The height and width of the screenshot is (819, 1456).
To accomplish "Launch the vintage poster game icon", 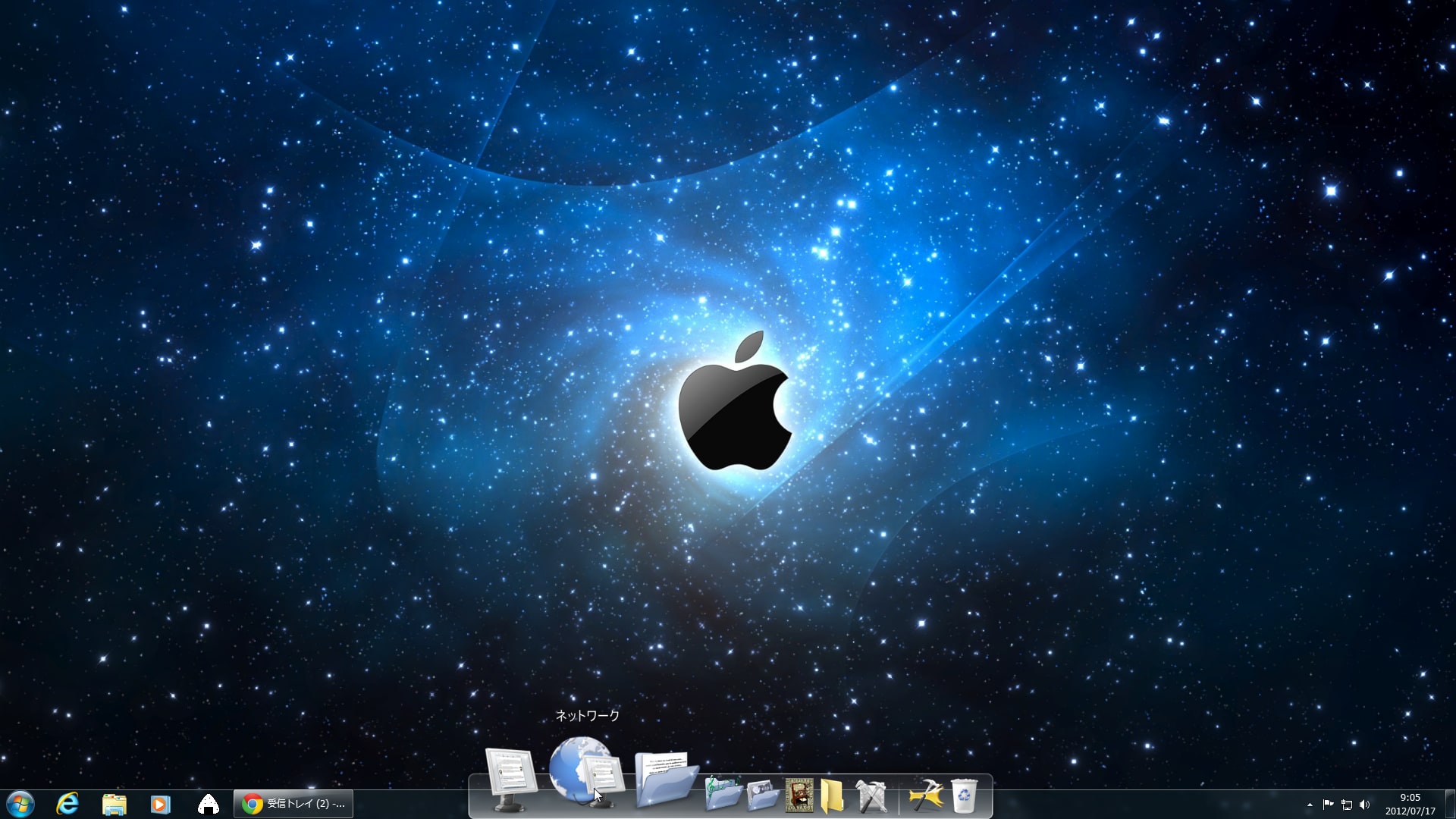I will [x=799, y=795].
